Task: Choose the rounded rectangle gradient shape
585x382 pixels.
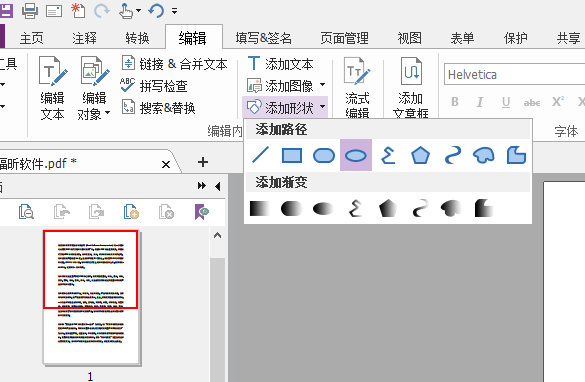Action: (291, 209)
